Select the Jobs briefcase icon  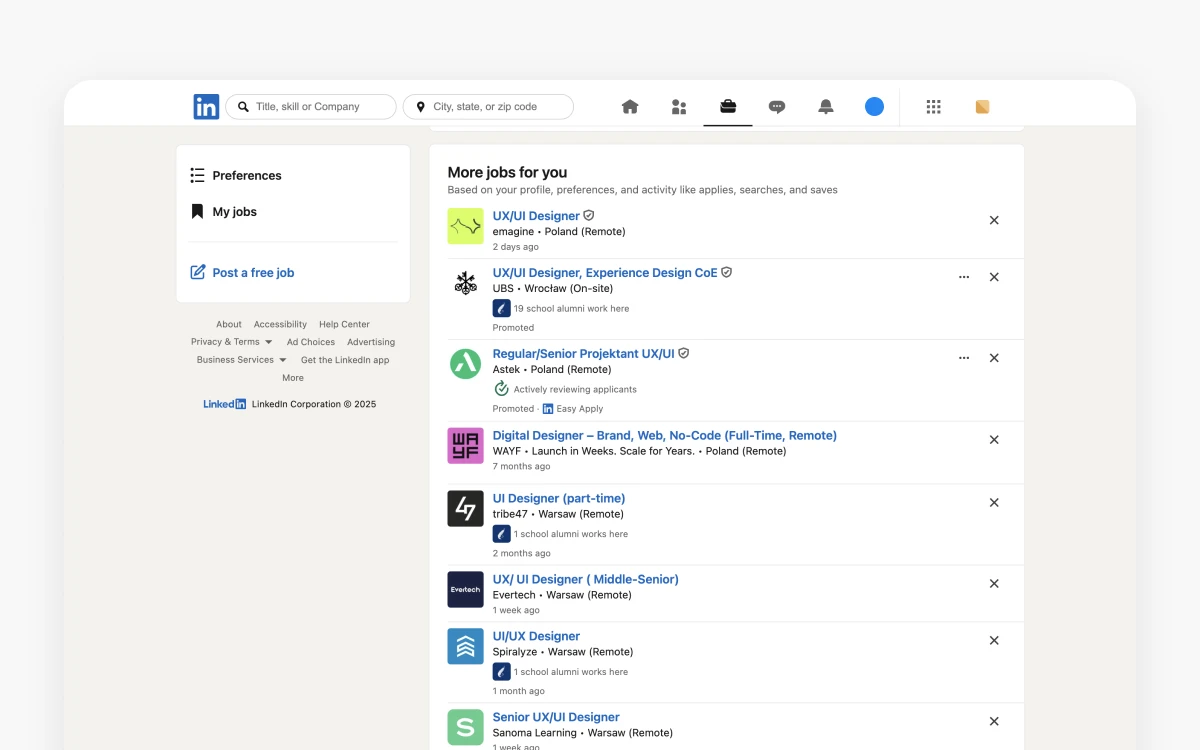point(728,107)
